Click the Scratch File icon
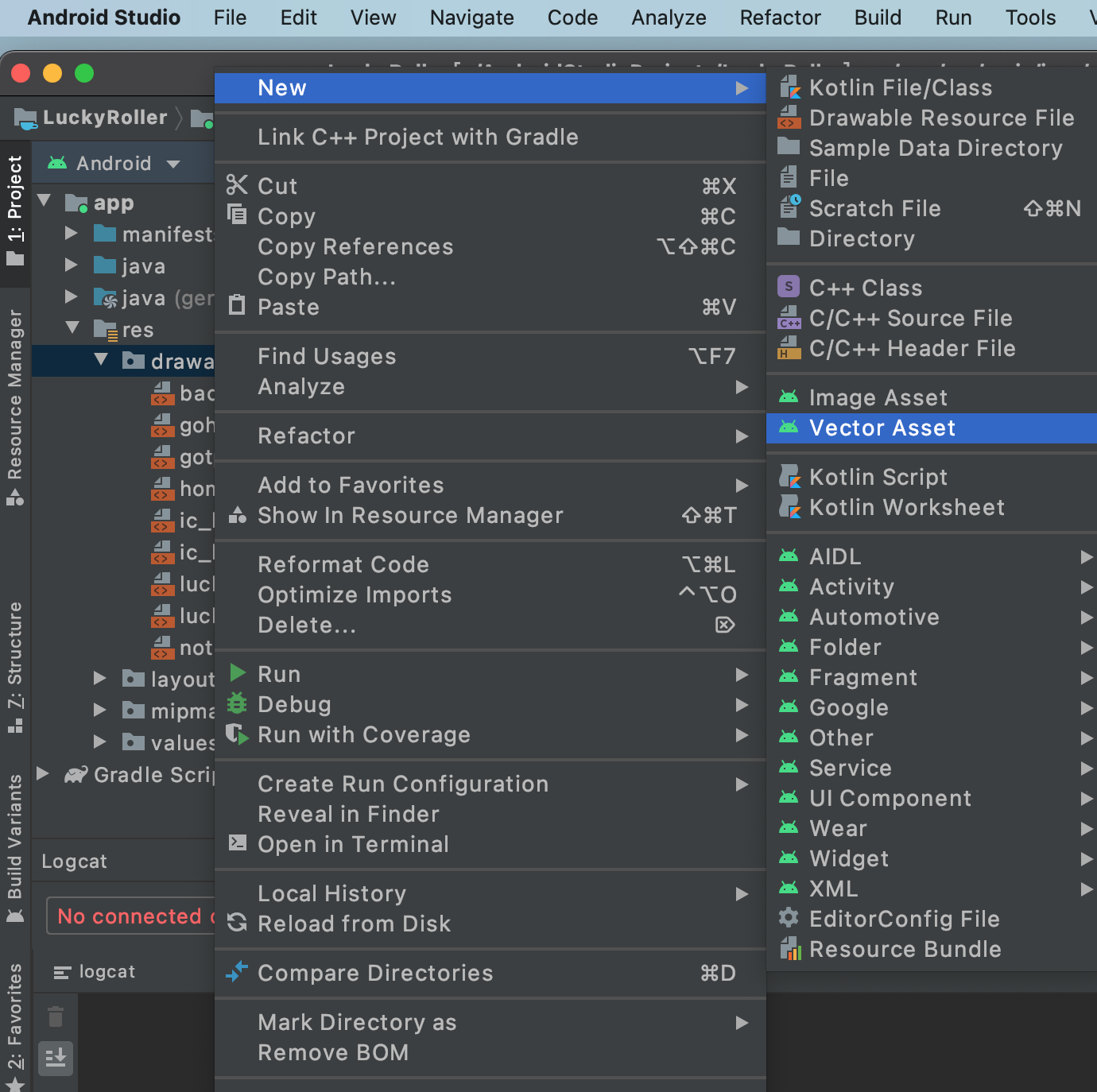1097x1092 pixels. click(789, 207)
